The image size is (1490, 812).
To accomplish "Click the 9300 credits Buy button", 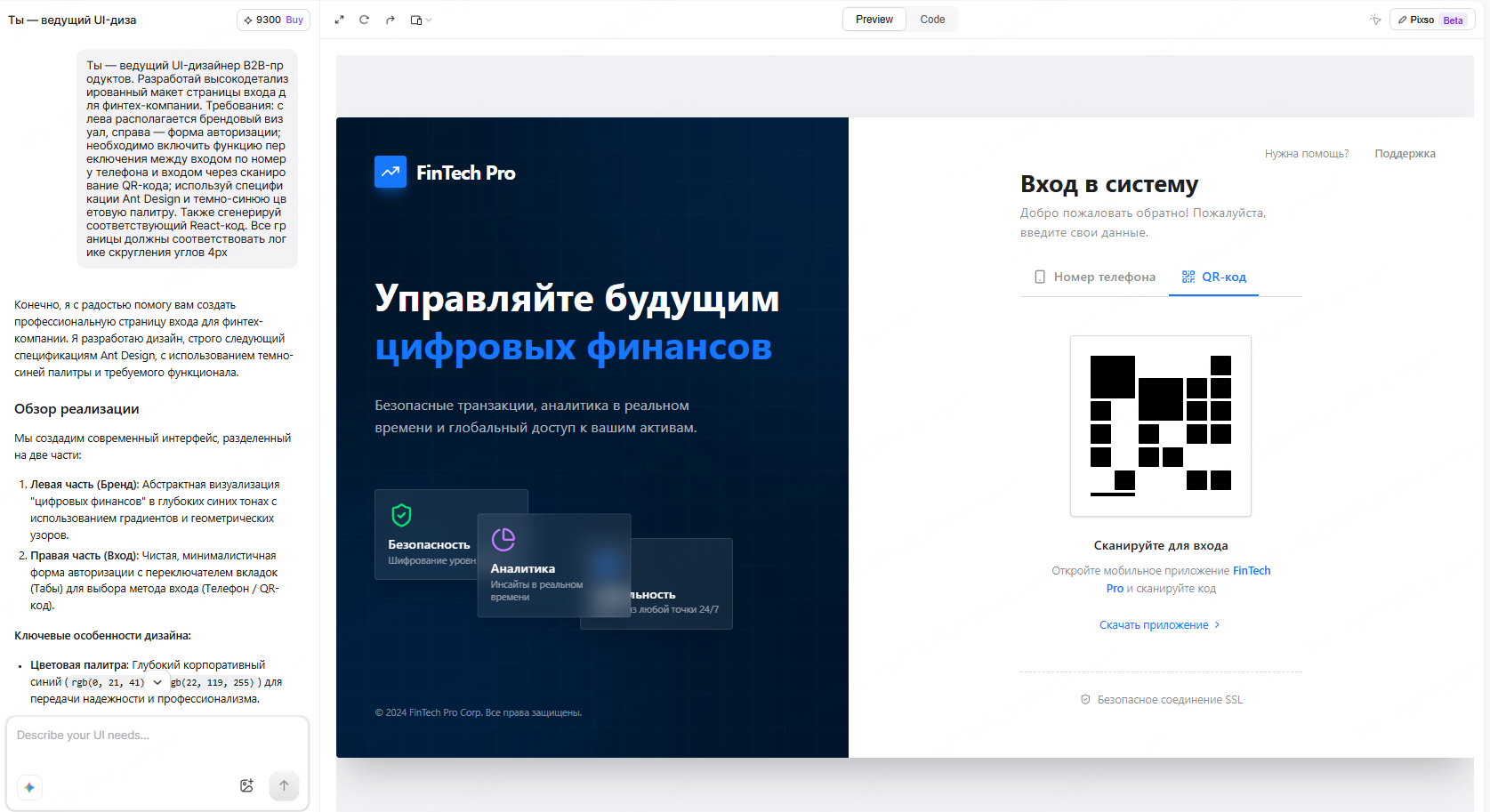I will (273, 20).
